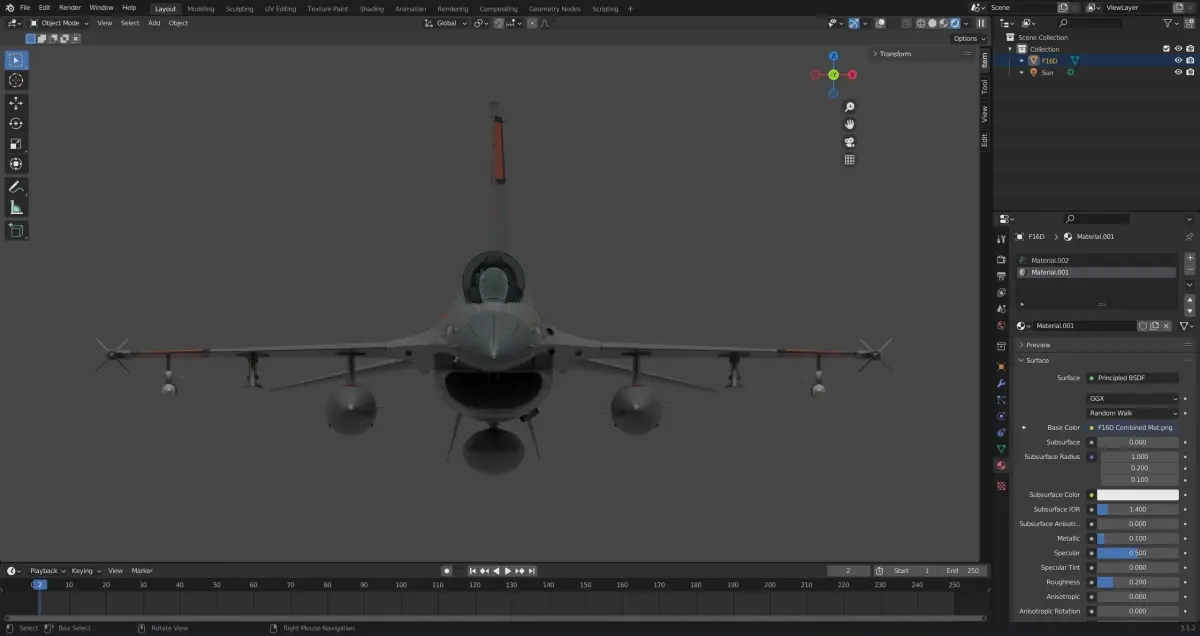Open the Object Data properties green triangle tab

[1001, 449]
